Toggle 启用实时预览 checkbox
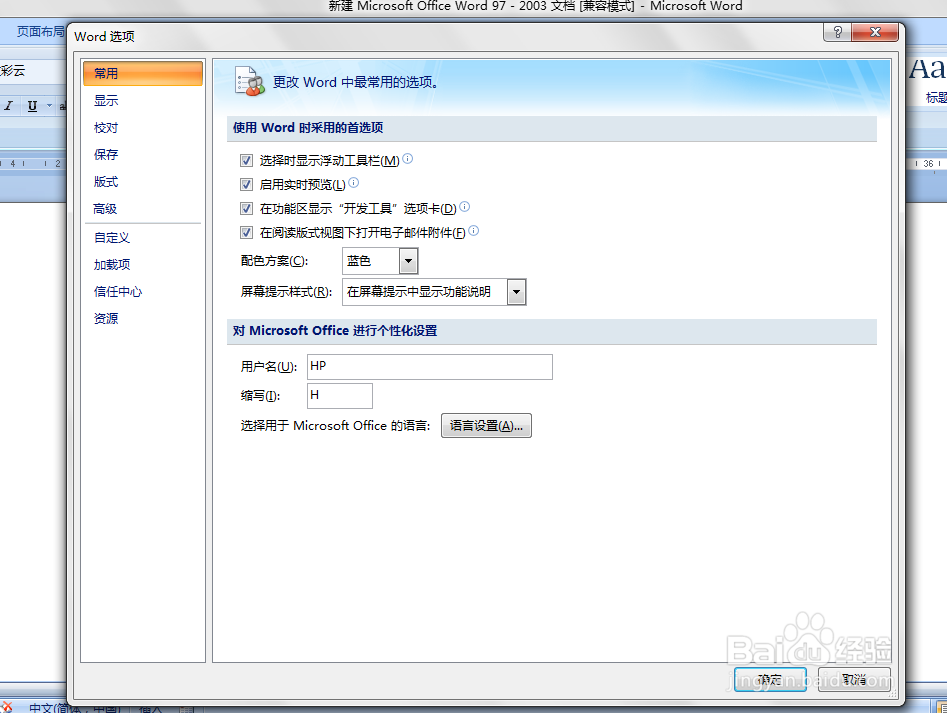The width and height of the screenshot is (947, 713). pyautogui.click(x=246, y=185)
